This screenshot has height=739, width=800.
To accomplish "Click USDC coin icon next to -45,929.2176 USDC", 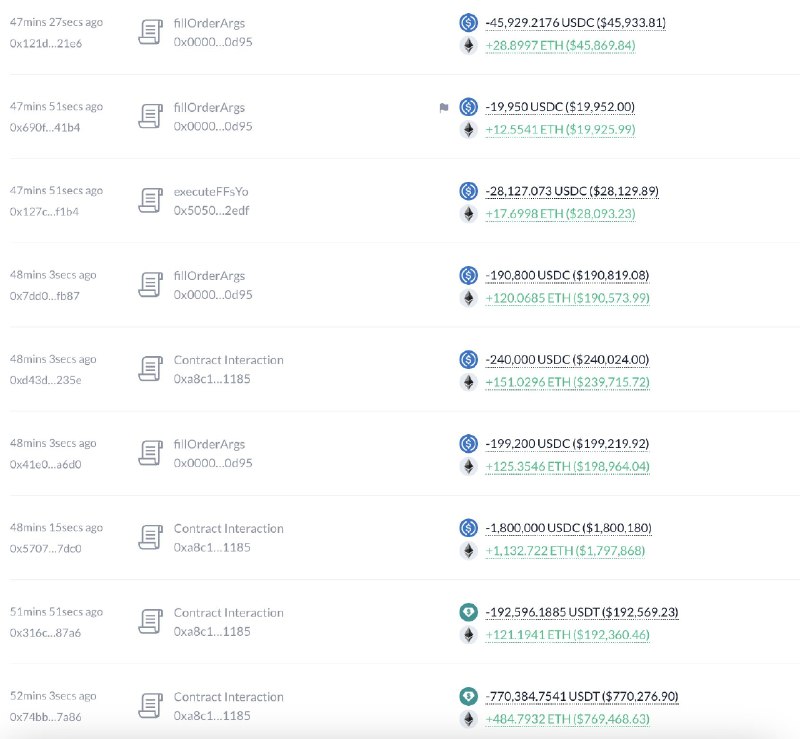I will [468, 22].
